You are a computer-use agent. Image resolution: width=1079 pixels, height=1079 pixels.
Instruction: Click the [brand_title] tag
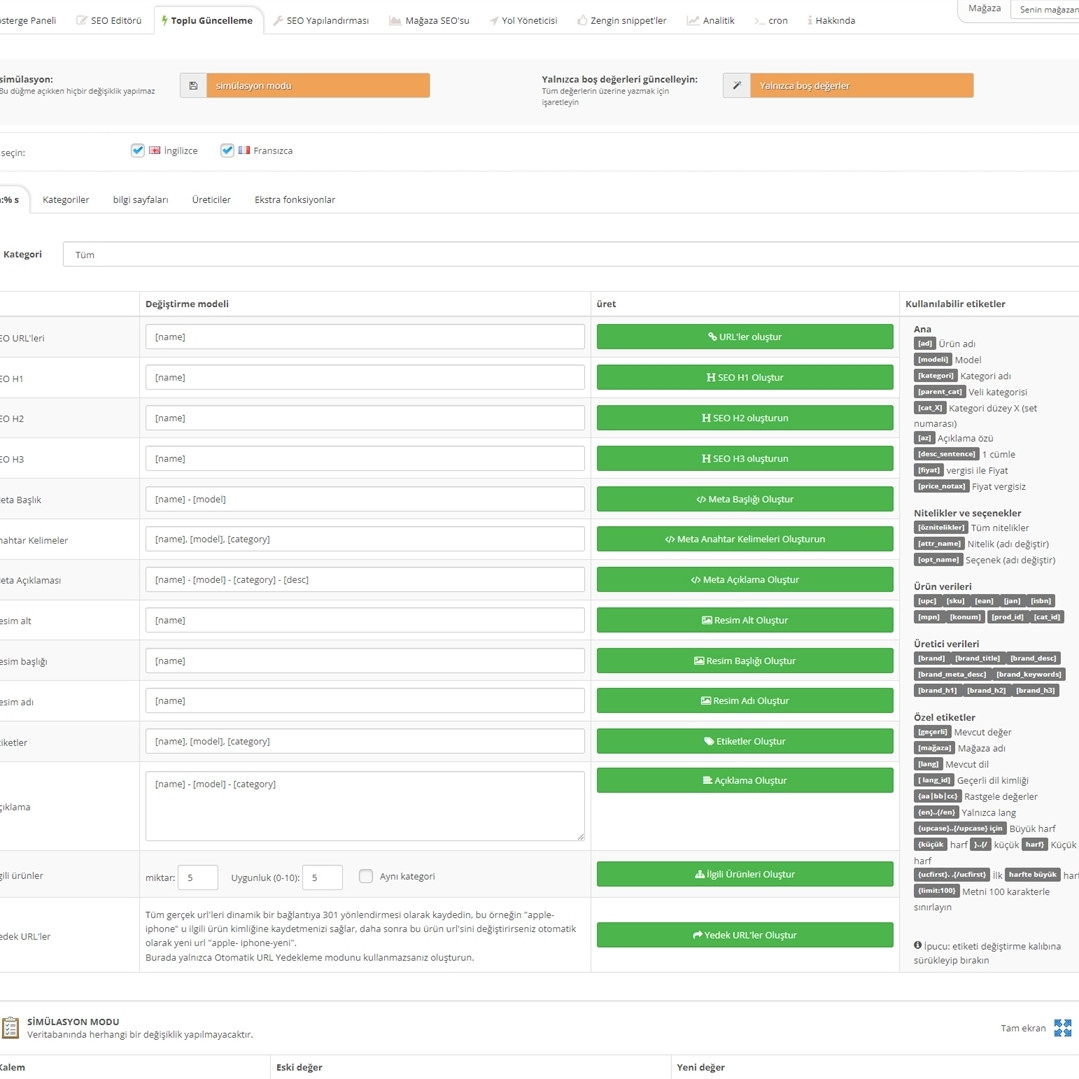point(977,659)
